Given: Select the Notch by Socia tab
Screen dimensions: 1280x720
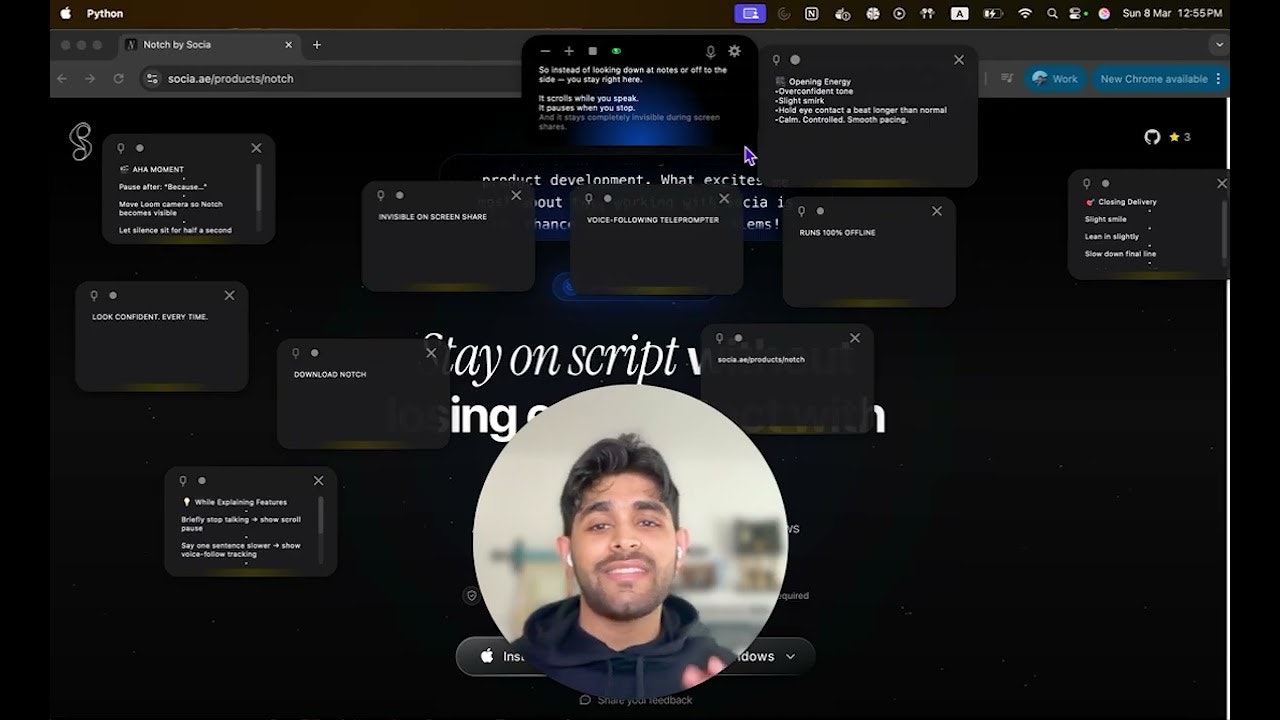Looking at the screenshot, I should [209, 45].
